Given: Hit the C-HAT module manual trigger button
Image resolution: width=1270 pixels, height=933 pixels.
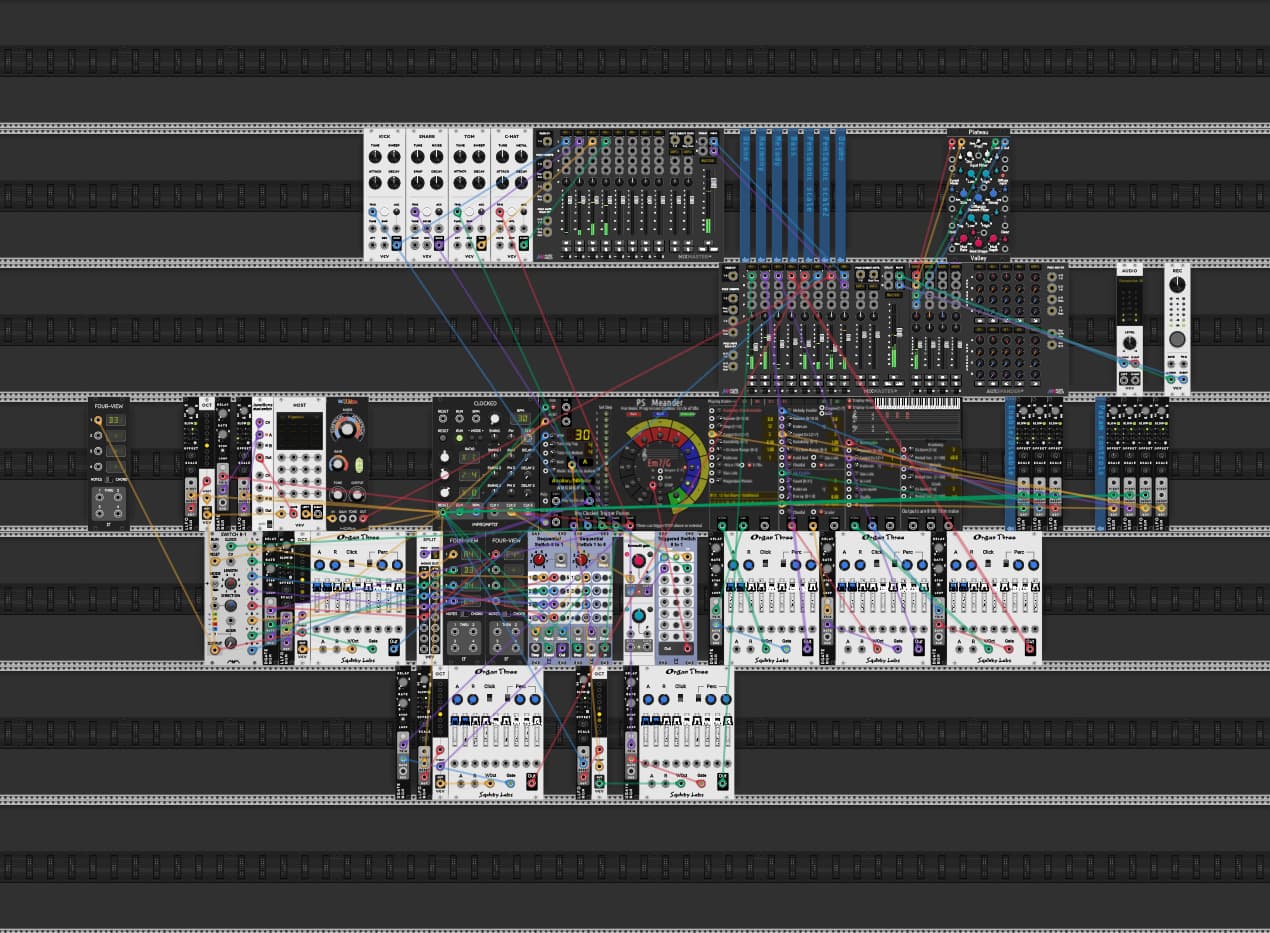Looking at the screenshot, I should [511, 211].
